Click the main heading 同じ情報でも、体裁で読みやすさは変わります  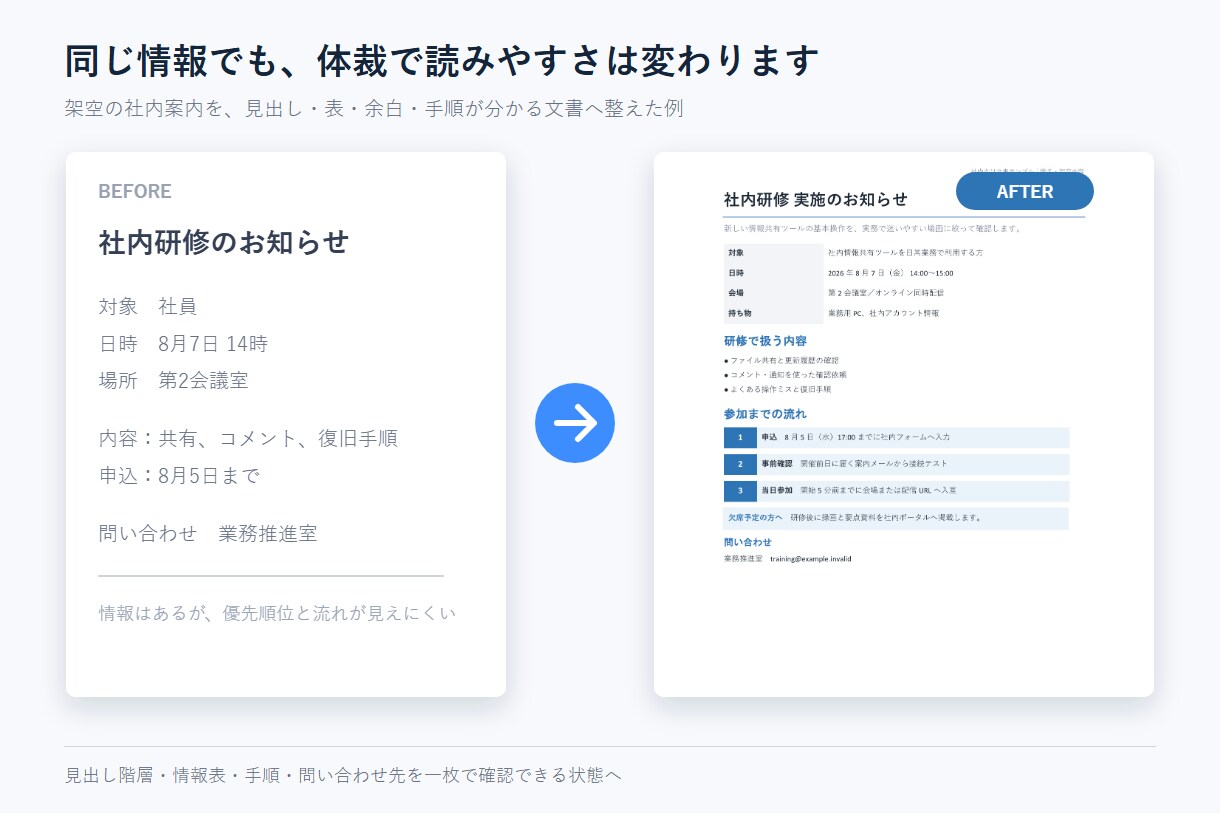443,62
